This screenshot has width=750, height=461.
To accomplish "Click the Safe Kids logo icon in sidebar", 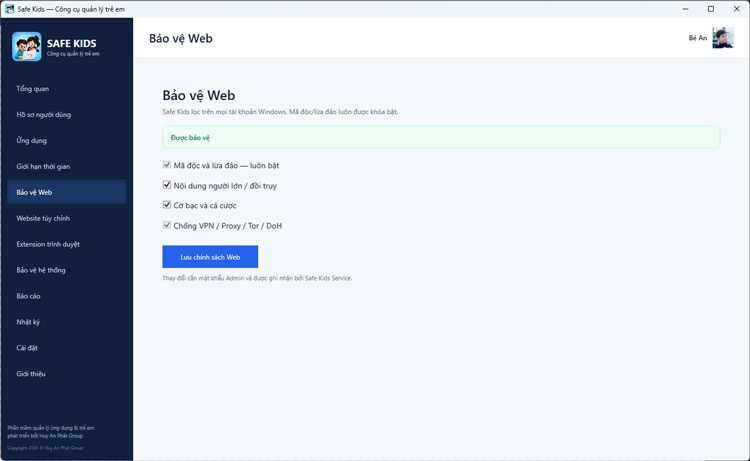I will pos(27,46).
